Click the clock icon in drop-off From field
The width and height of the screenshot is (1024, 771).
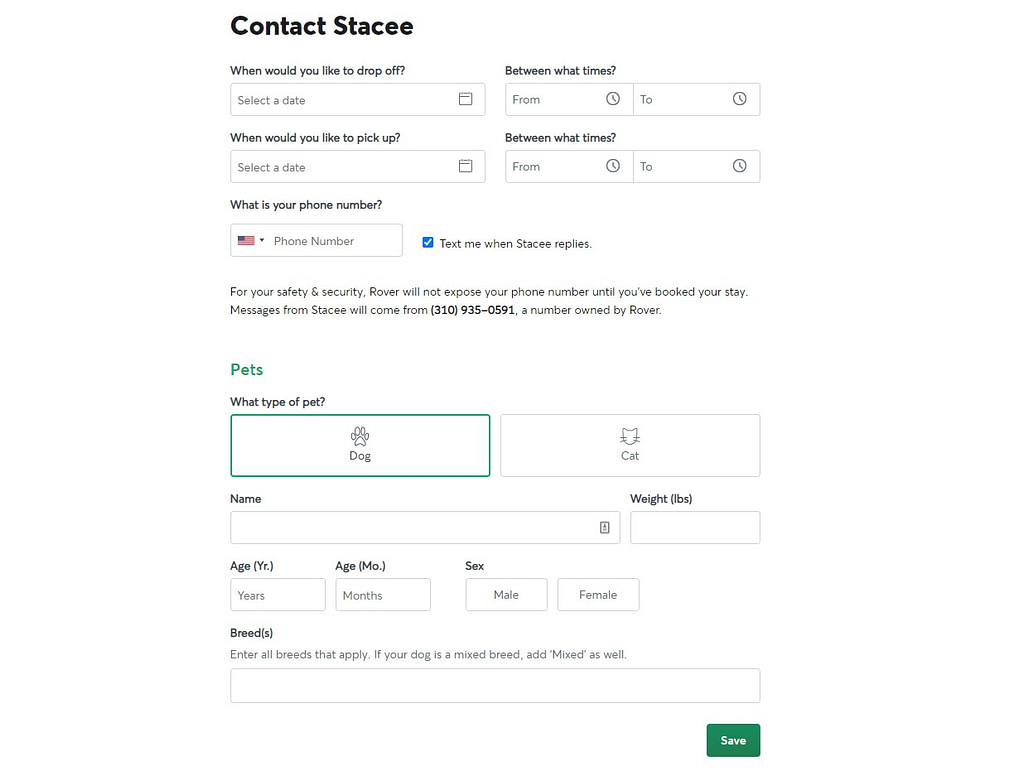613,99
